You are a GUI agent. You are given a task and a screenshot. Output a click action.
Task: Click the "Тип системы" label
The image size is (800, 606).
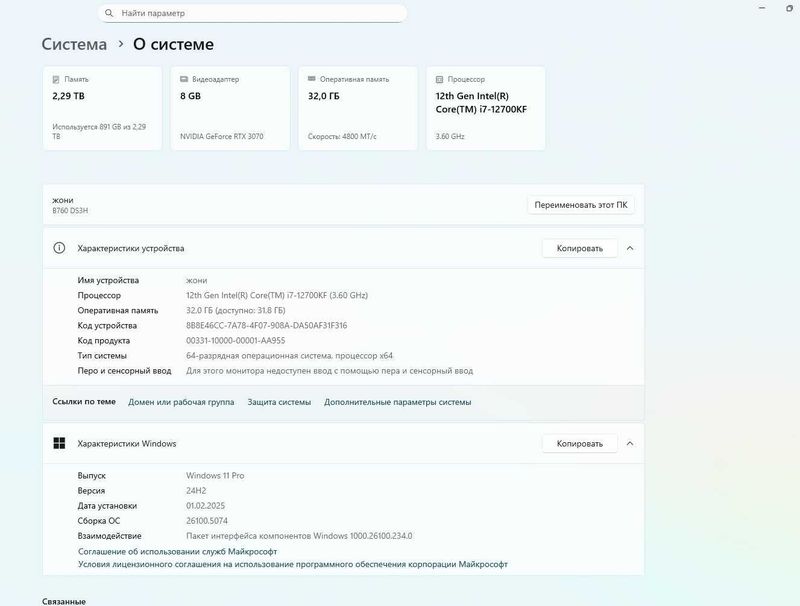tap(102, 356)
